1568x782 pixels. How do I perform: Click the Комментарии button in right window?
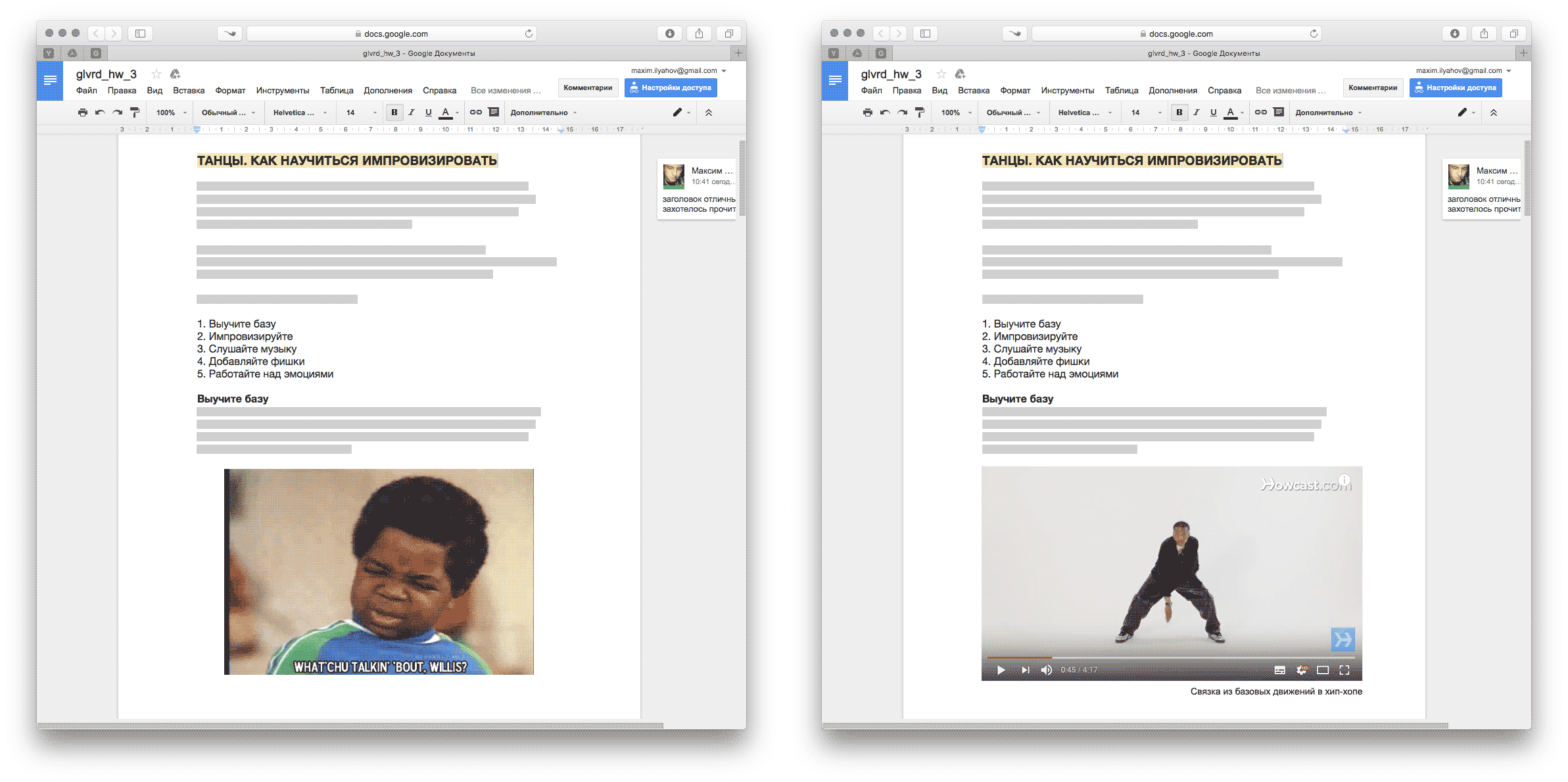click(1373, 87)
